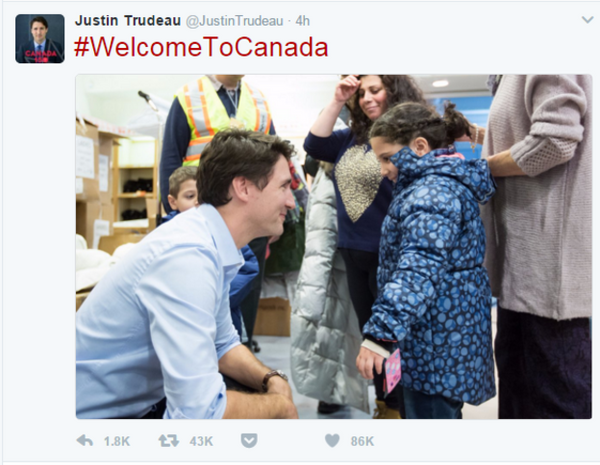Open Justin Trudeau's profile avatar
The width and height of the screenshot is (600, 465).
point(40,39)
